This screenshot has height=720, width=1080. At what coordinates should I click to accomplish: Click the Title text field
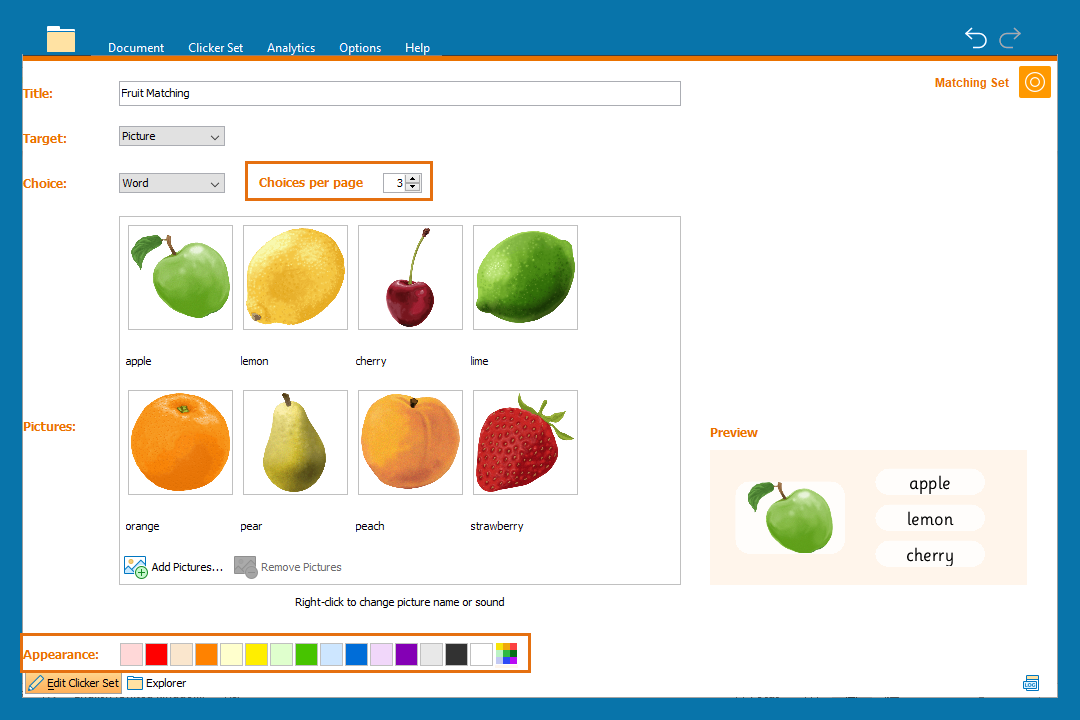point(399,93)
